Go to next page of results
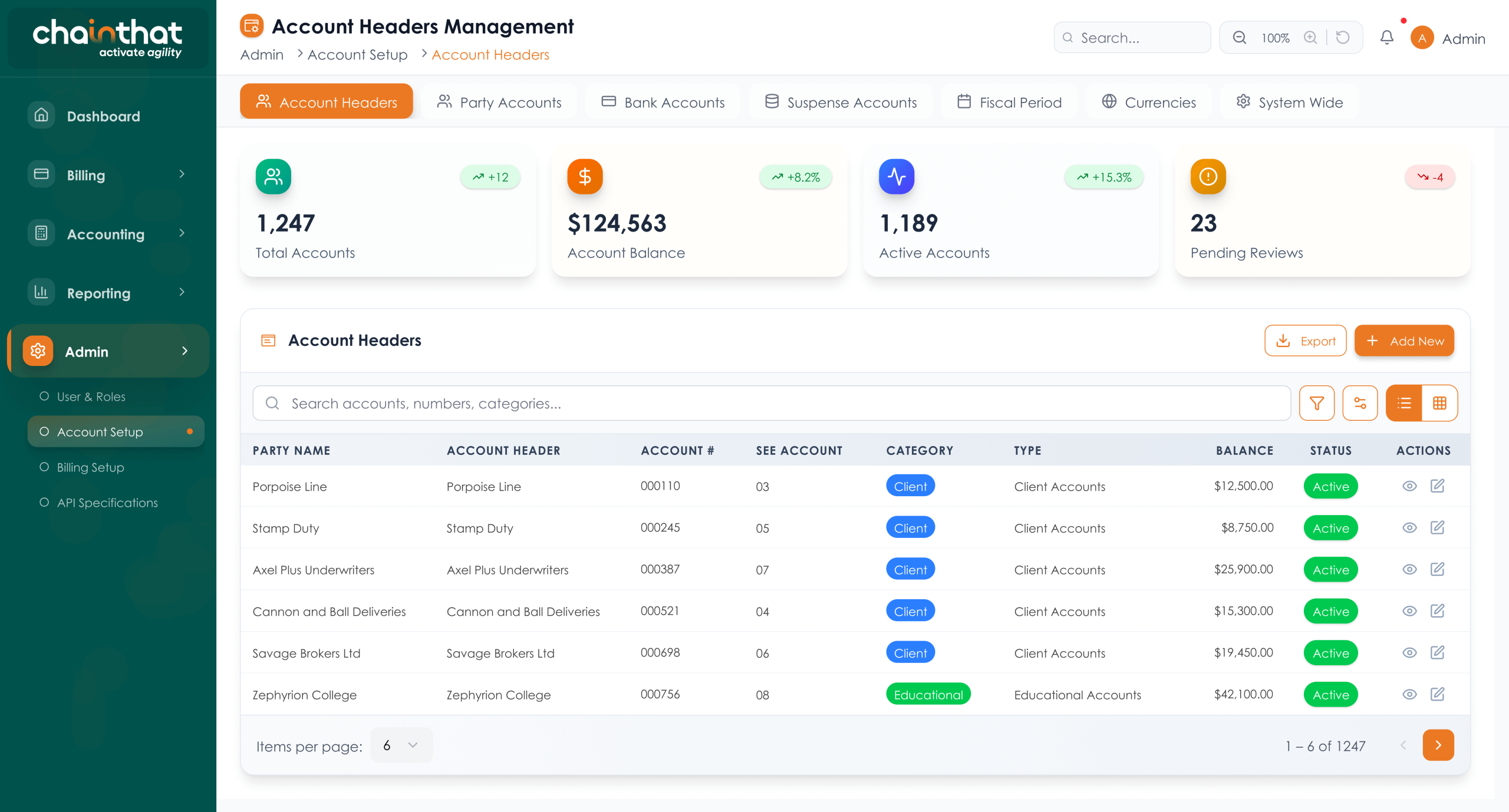 click(x=1438, y=746)
